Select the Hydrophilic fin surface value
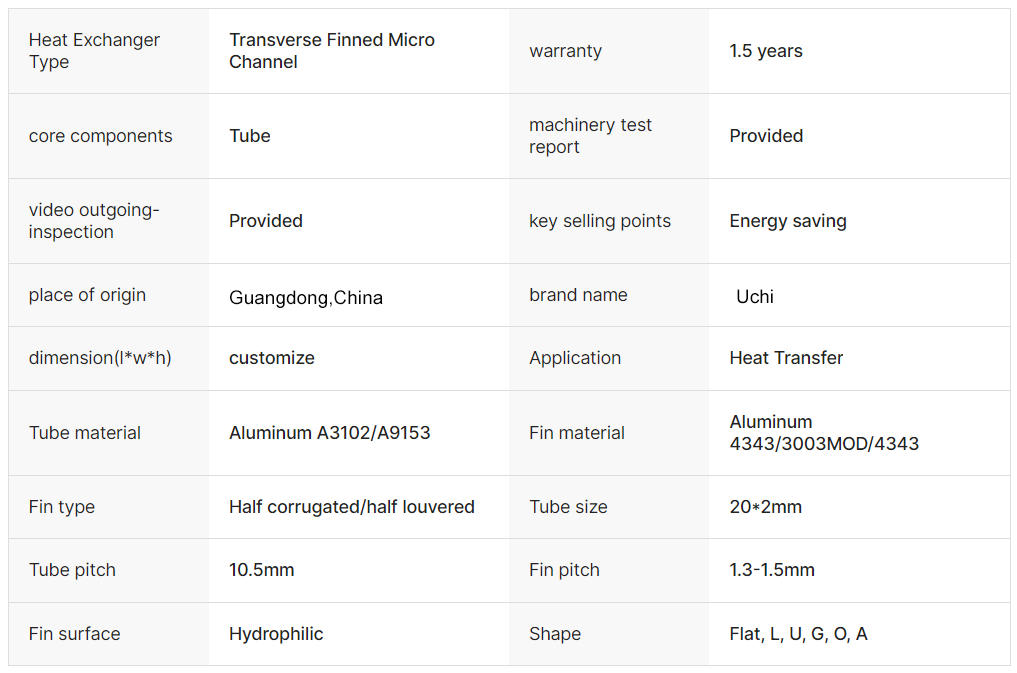The image size is (1017, 673). pyautogui.click(x=276, y=633)
